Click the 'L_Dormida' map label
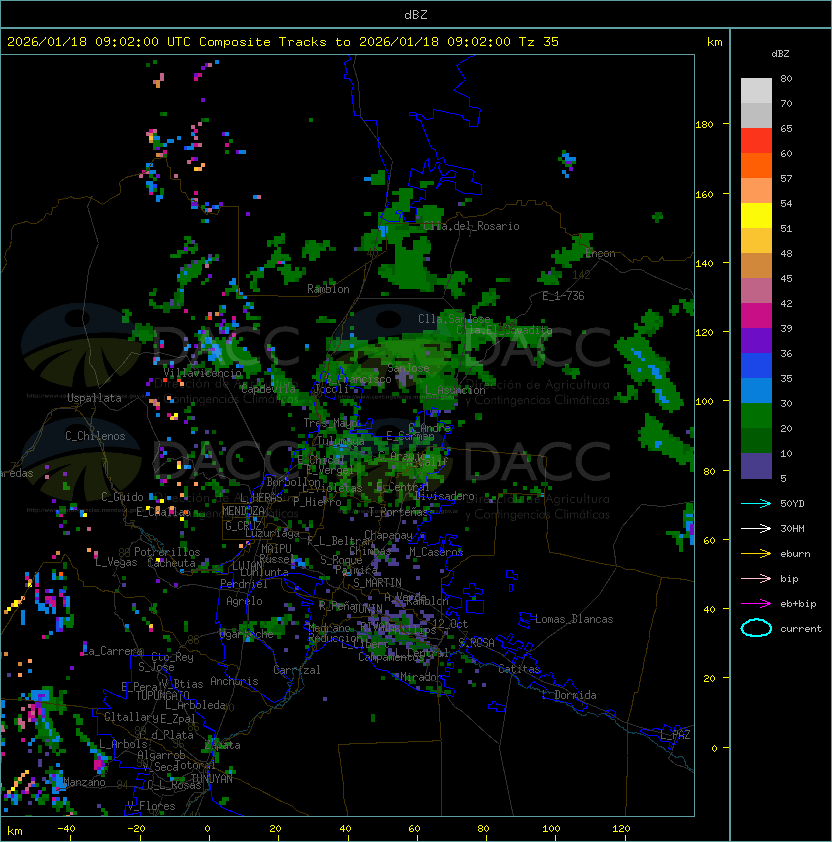Viewport: 832px width, 842px height. [x=569, y=695]
